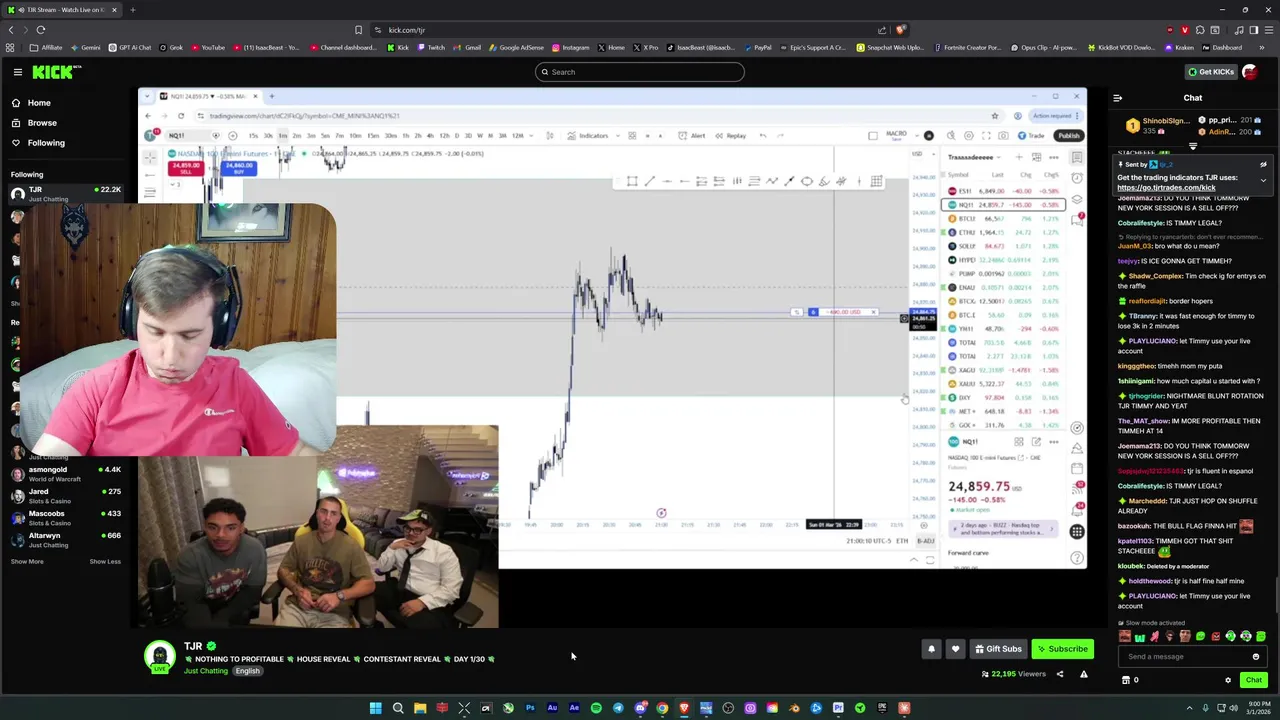1280x720 pixels.
Task: Open the Instagram bookmark
Action: 570,48
